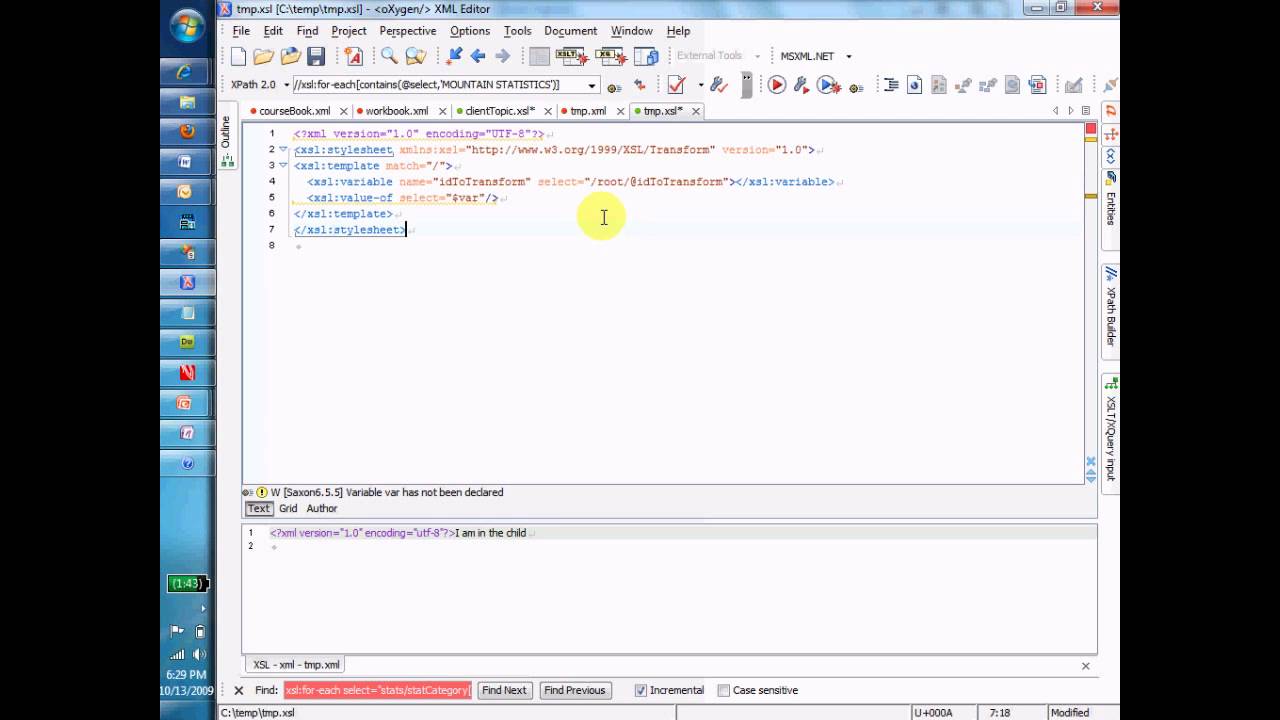The image size is (1280, 720).
Task: Save the file with the floppy disk icon
Action: click(316, 56)
